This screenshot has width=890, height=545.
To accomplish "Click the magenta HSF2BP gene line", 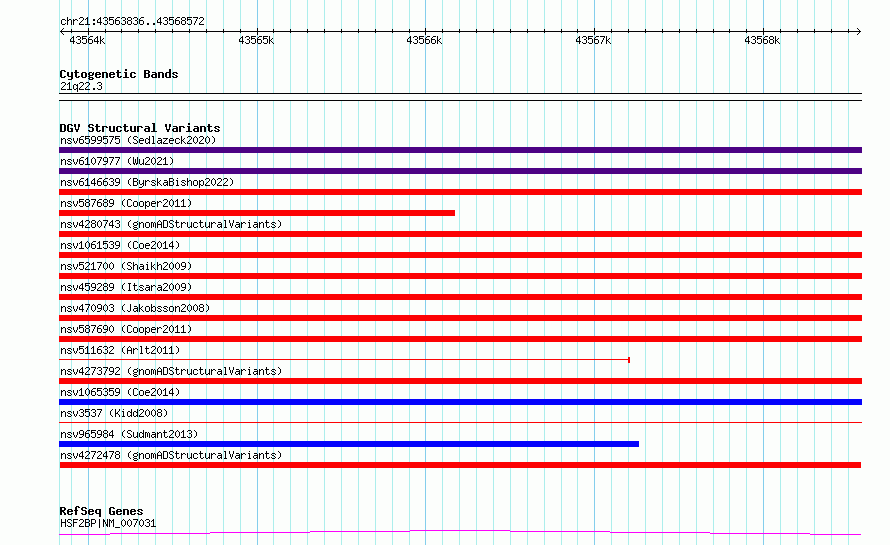I will click(460, 533).
